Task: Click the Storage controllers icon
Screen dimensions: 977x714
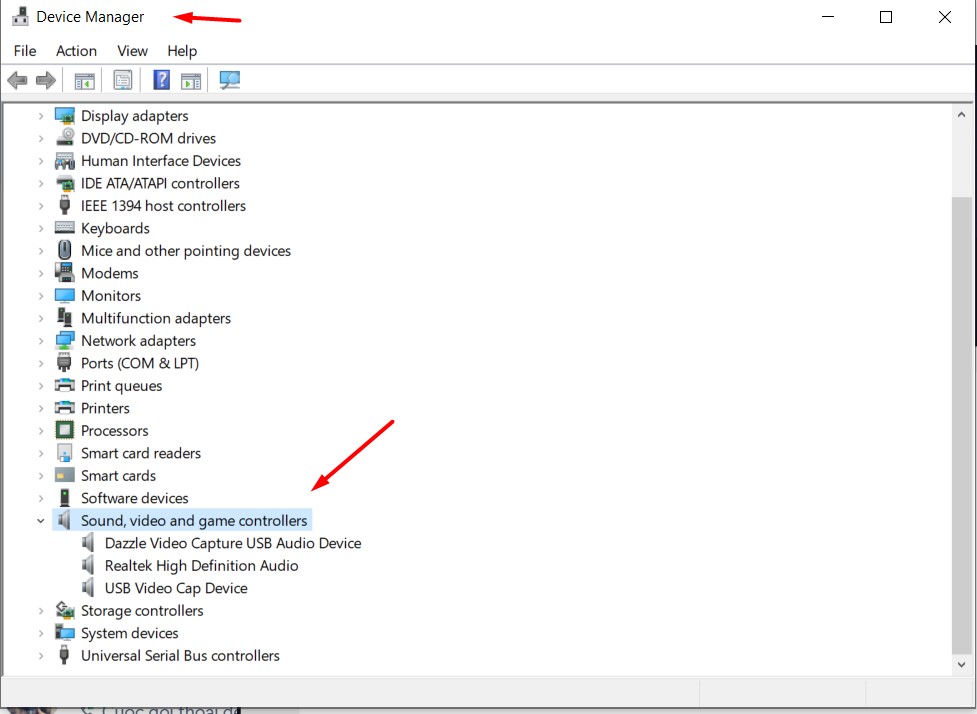Action: tap(65, 610)
